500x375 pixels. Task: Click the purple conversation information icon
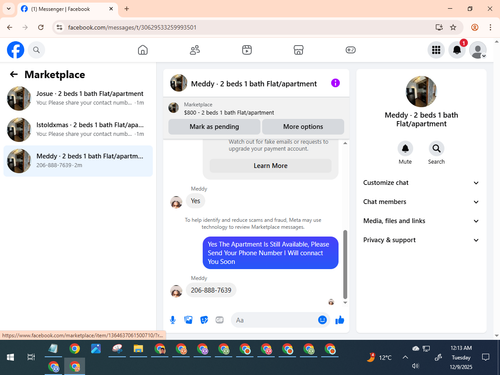(x=335, y=83)
